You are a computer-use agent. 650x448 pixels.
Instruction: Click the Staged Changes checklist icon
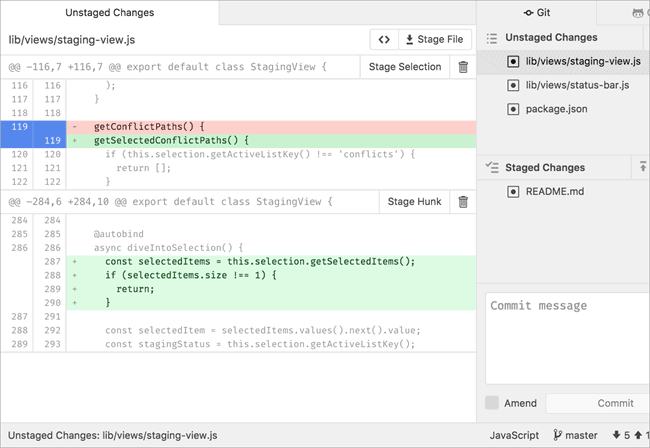pos(491,167)
